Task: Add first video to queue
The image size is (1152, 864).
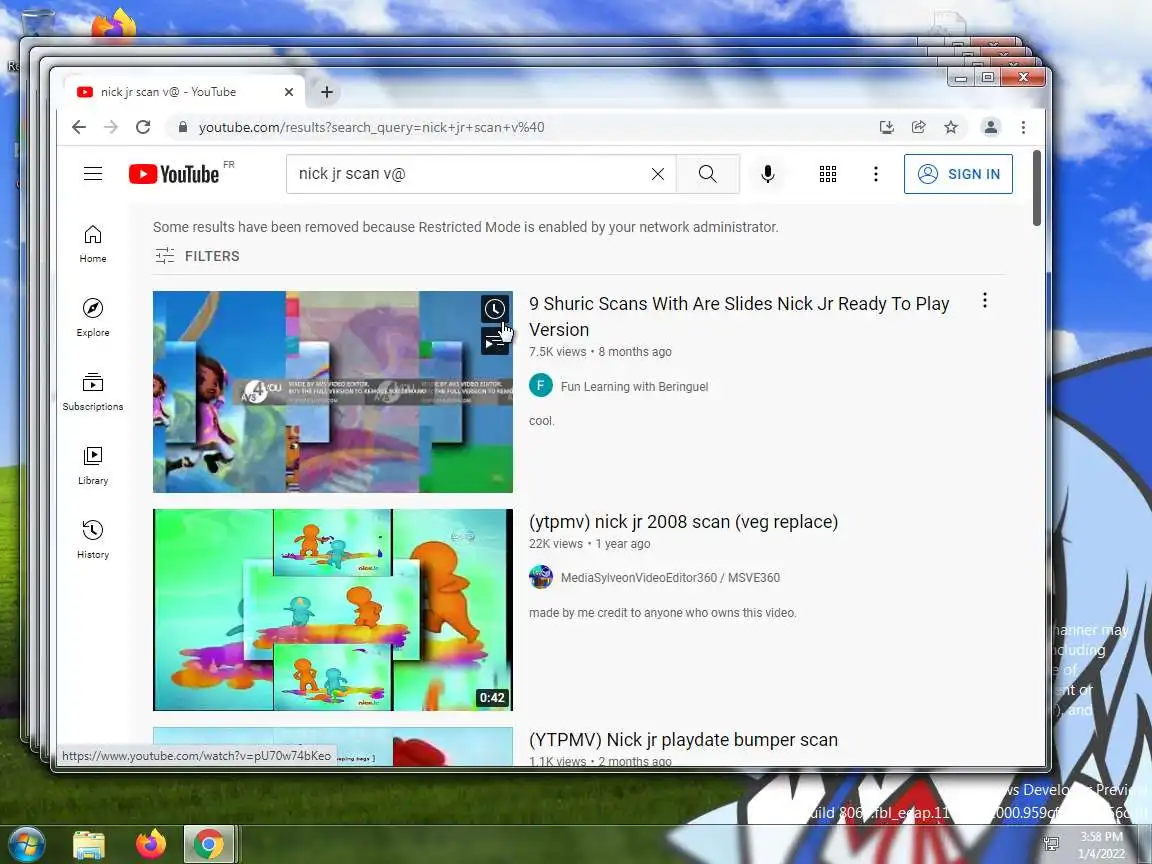Action: (495, 342)
